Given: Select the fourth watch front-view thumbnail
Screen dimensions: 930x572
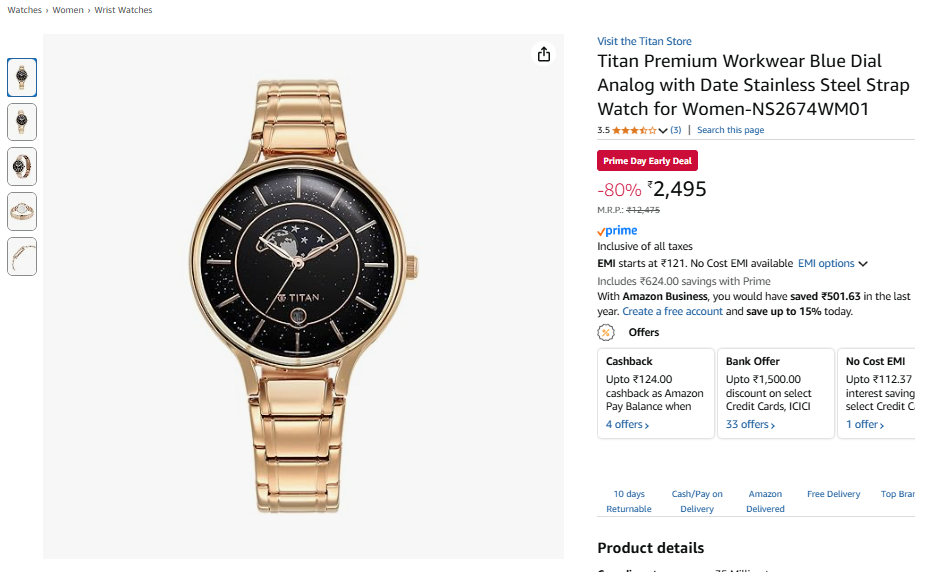Looking at the screenshot, I should (x=22, y=211).
